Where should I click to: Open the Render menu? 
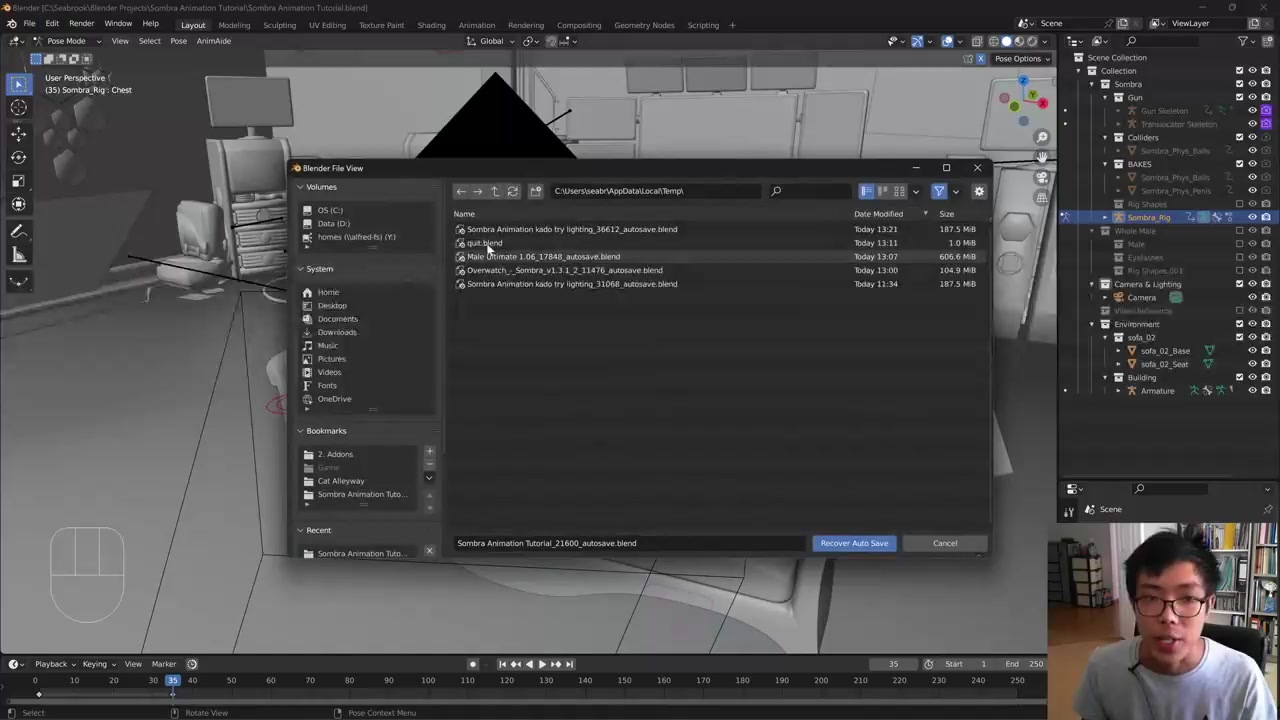(81, 23)
